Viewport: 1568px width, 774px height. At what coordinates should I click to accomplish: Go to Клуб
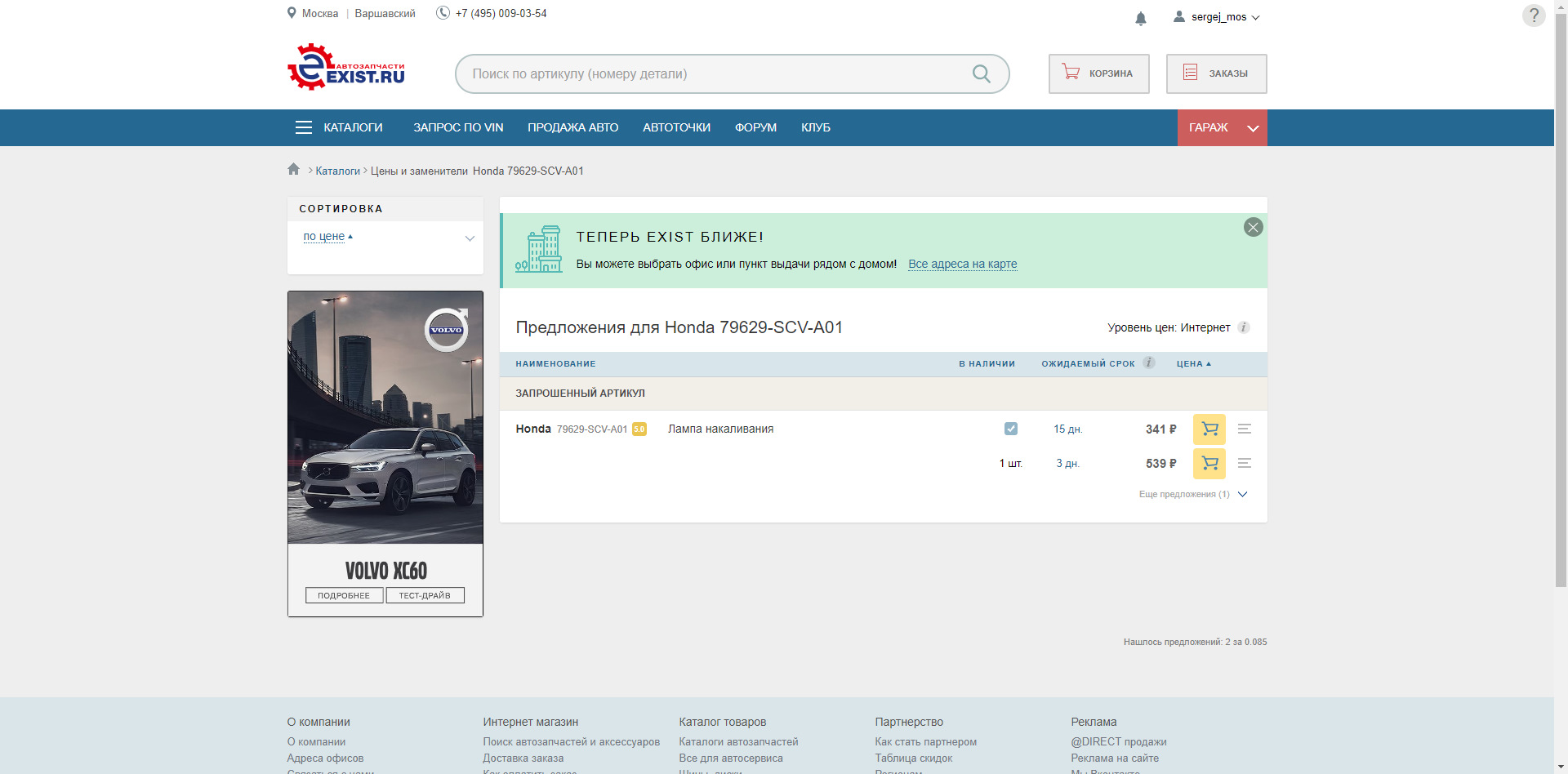(816, 127)
